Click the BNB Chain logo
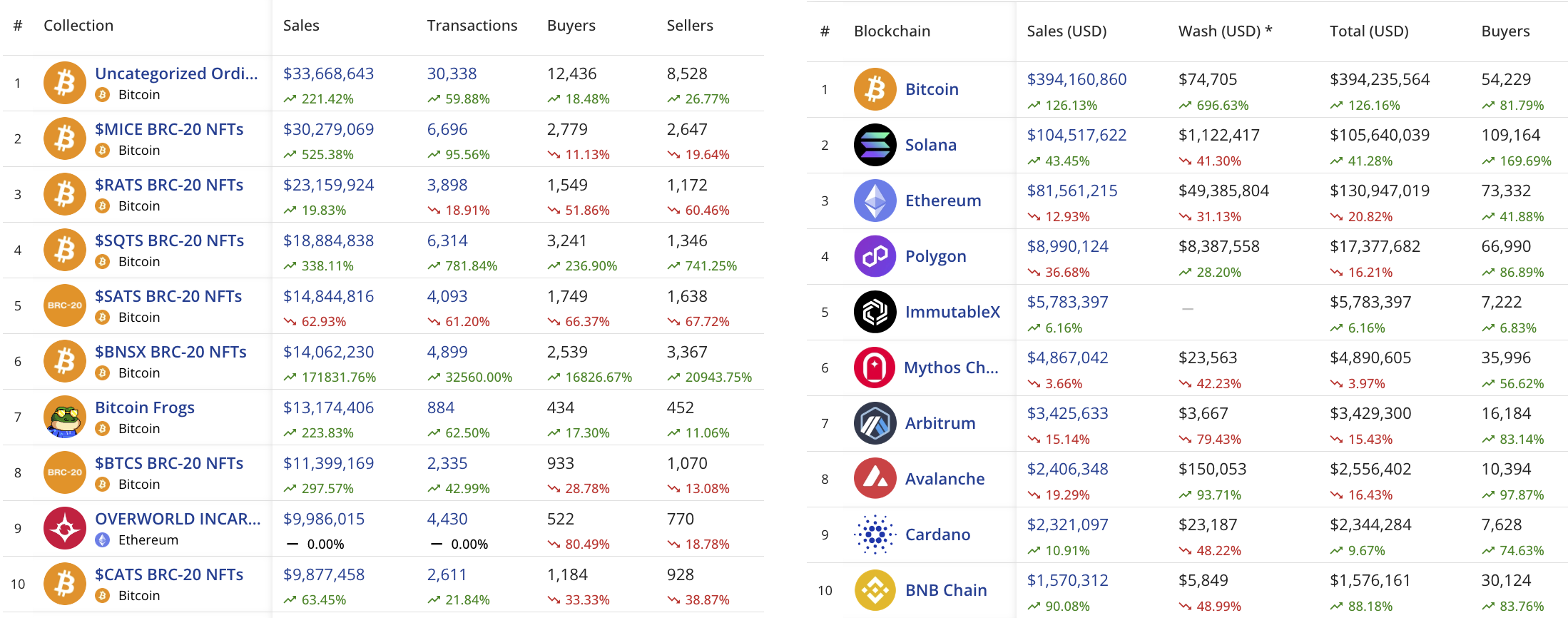Viewport: 1568px width, 618px height. click(x=875, y=590)
